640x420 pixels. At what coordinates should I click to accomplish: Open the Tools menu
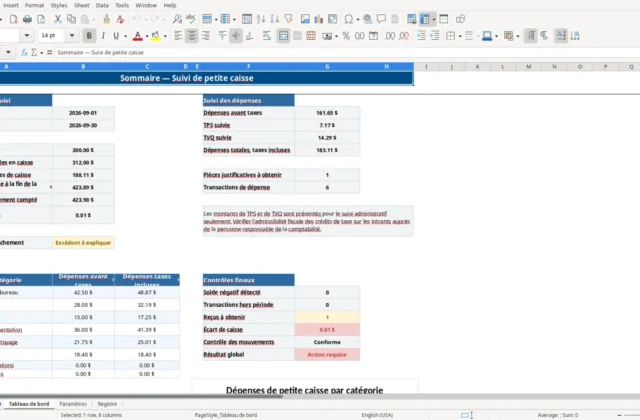[x=122, y=5]
